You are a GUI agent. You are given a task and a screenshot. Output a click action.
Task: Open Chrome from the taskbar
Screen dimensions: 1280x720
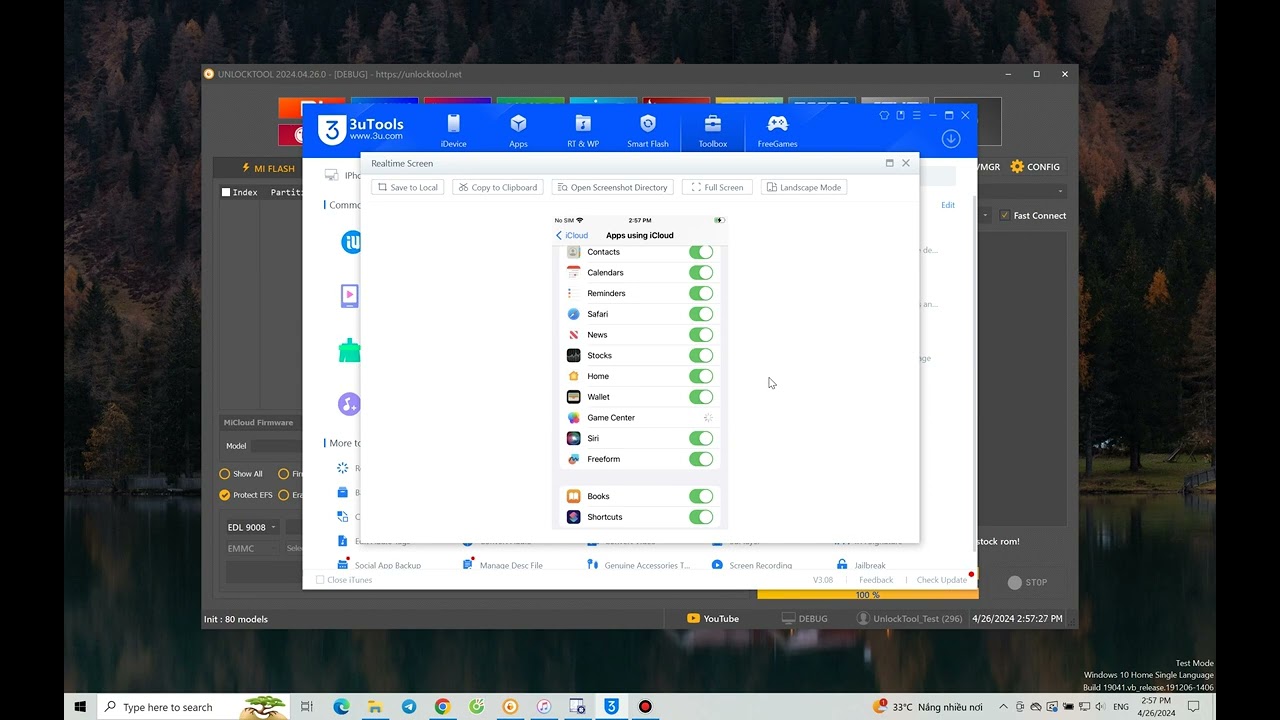pos(442,706)
